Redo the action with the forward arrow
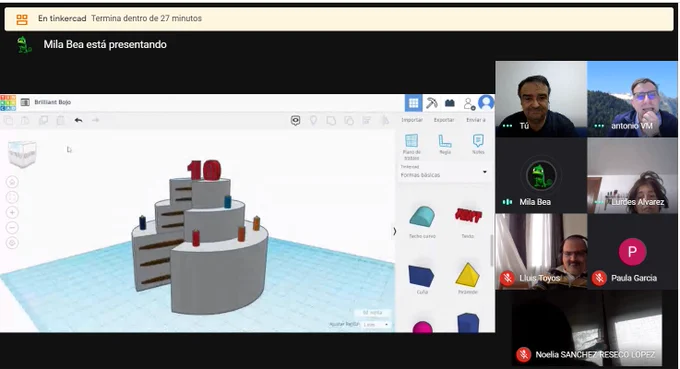 [95, 120]
